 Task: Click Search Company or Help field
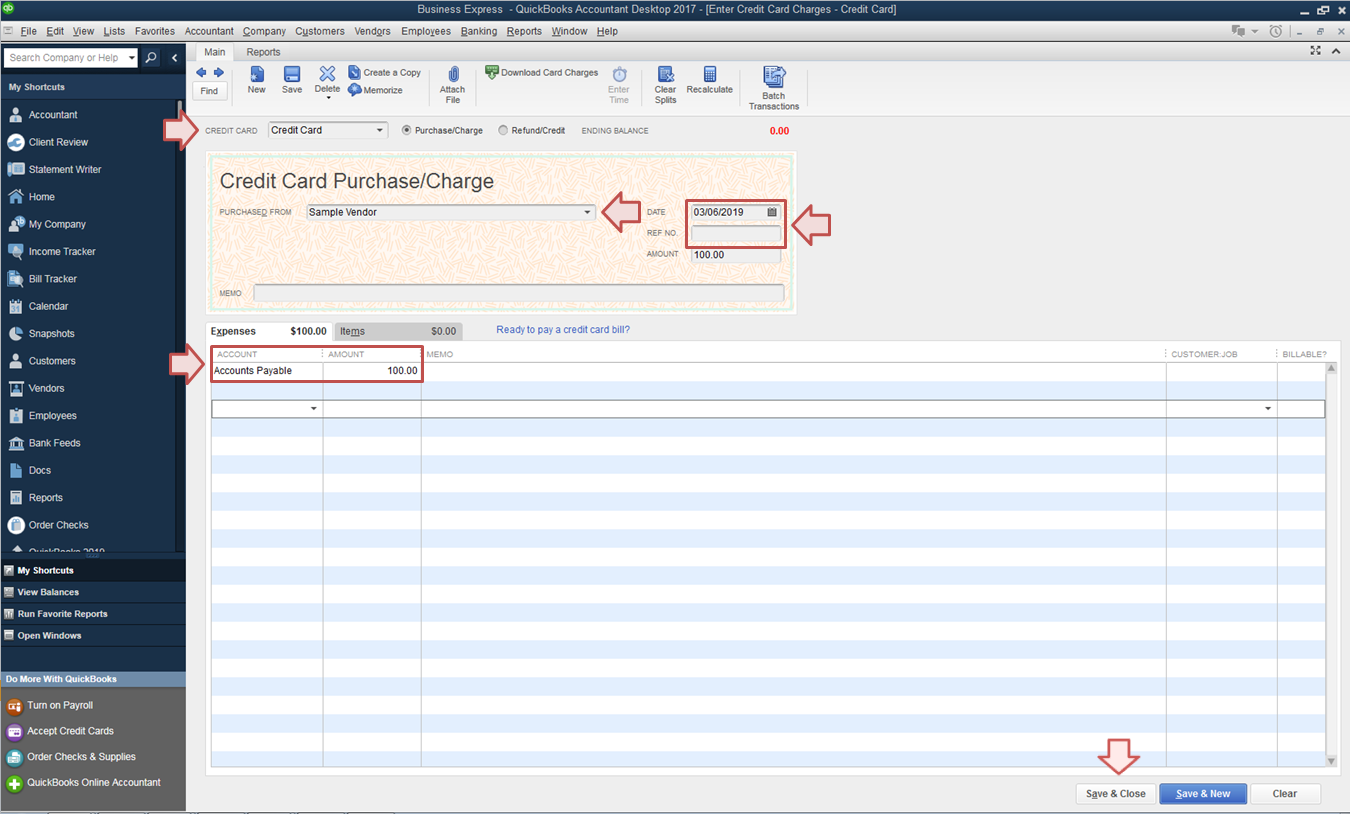click(66, 58)
